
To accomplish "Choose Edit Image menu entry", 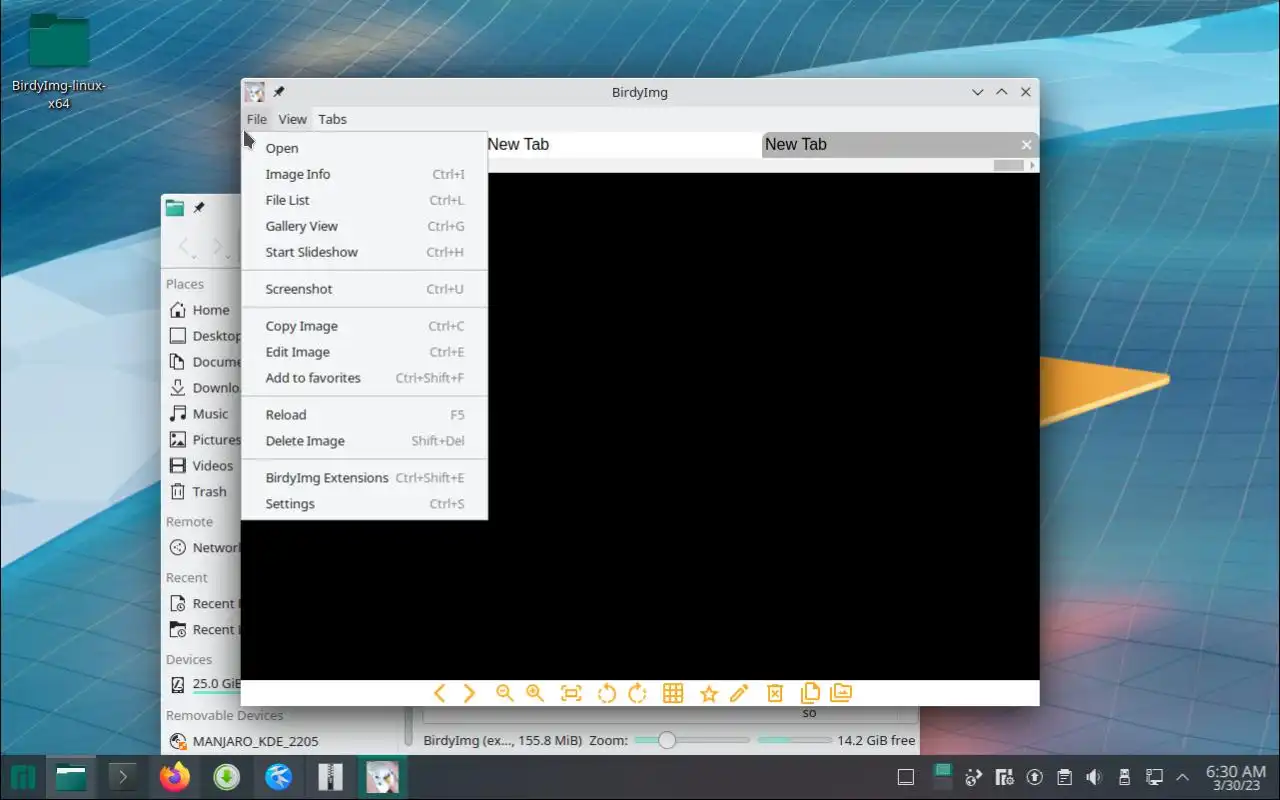I will tap(364, 352).
